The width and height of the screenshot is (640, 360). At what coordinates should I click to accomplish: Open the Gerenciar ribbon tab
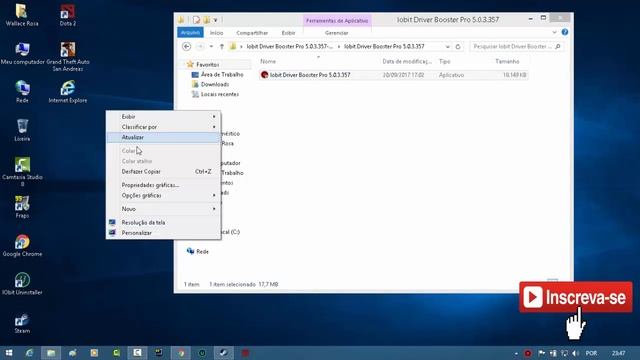coord(336,33)
